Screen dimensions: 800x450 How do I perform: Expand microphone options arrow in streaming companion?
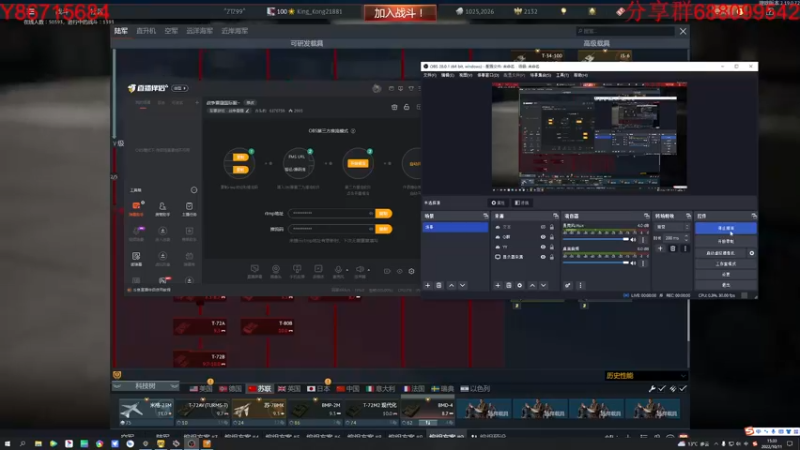pos(347,270)
